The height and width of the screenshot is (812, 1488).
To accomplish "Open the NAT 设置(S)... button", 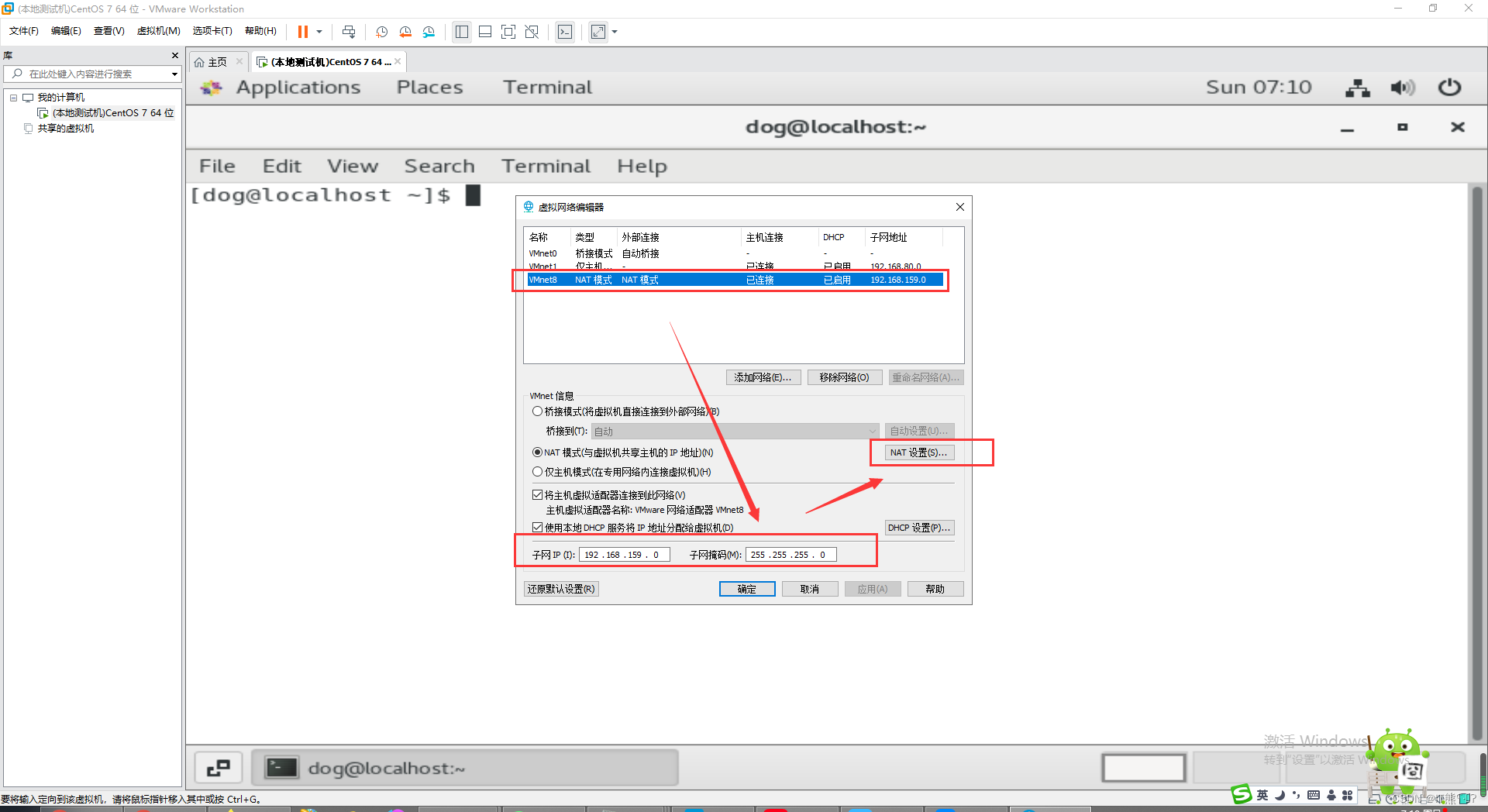I will tap(919, 452).
